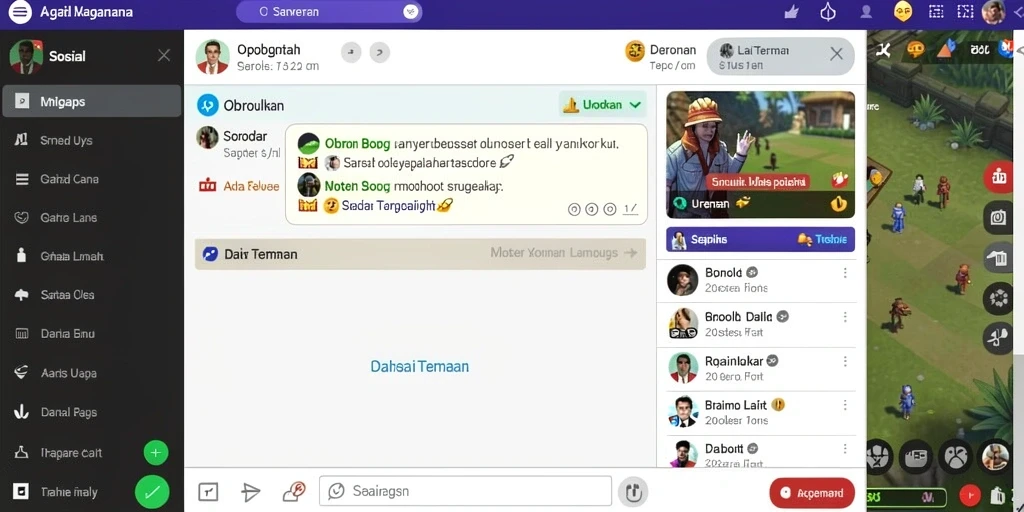
Task: Click the send arrow icon in bottom toolbar
Action: [251, 492]
